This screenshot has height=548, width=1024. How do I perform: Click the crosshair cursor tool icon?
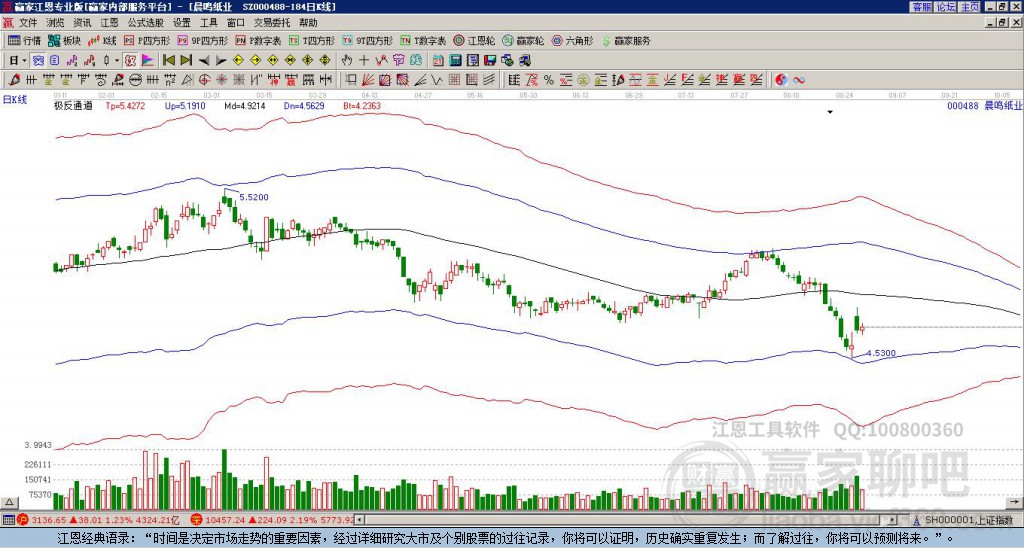(x=364, y=61)
